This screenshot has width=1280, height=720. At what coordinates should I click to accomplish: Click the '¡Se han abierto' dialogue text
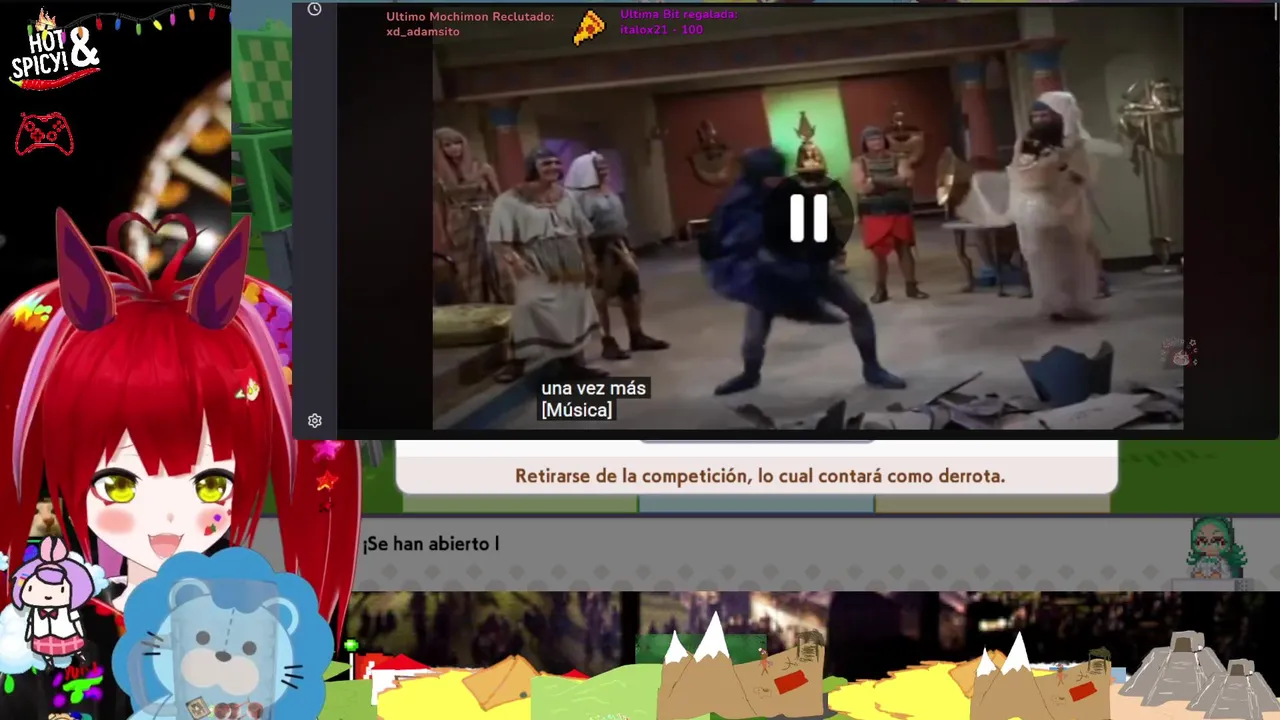click(x=430, y=544)
